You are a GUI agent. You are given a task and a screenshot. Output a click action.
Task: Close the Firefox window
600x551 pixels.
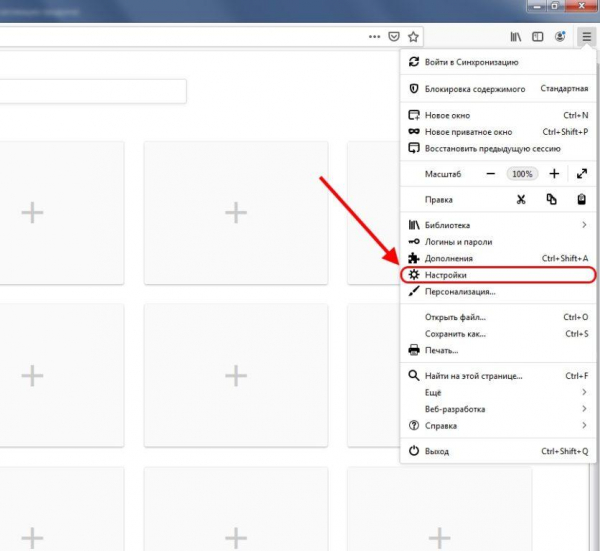point(582,6)
